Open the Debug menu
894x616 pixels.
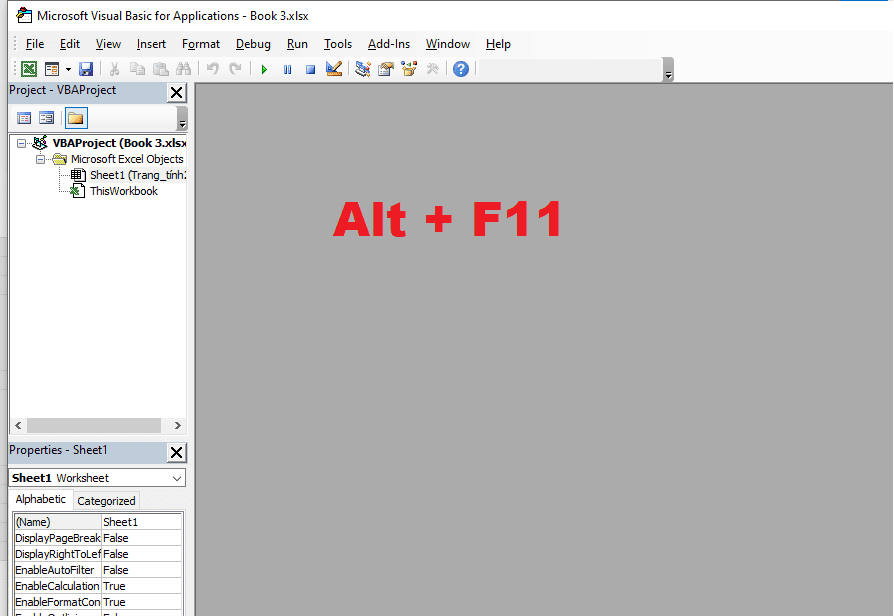pyautogui.click(x=253, y=44)
